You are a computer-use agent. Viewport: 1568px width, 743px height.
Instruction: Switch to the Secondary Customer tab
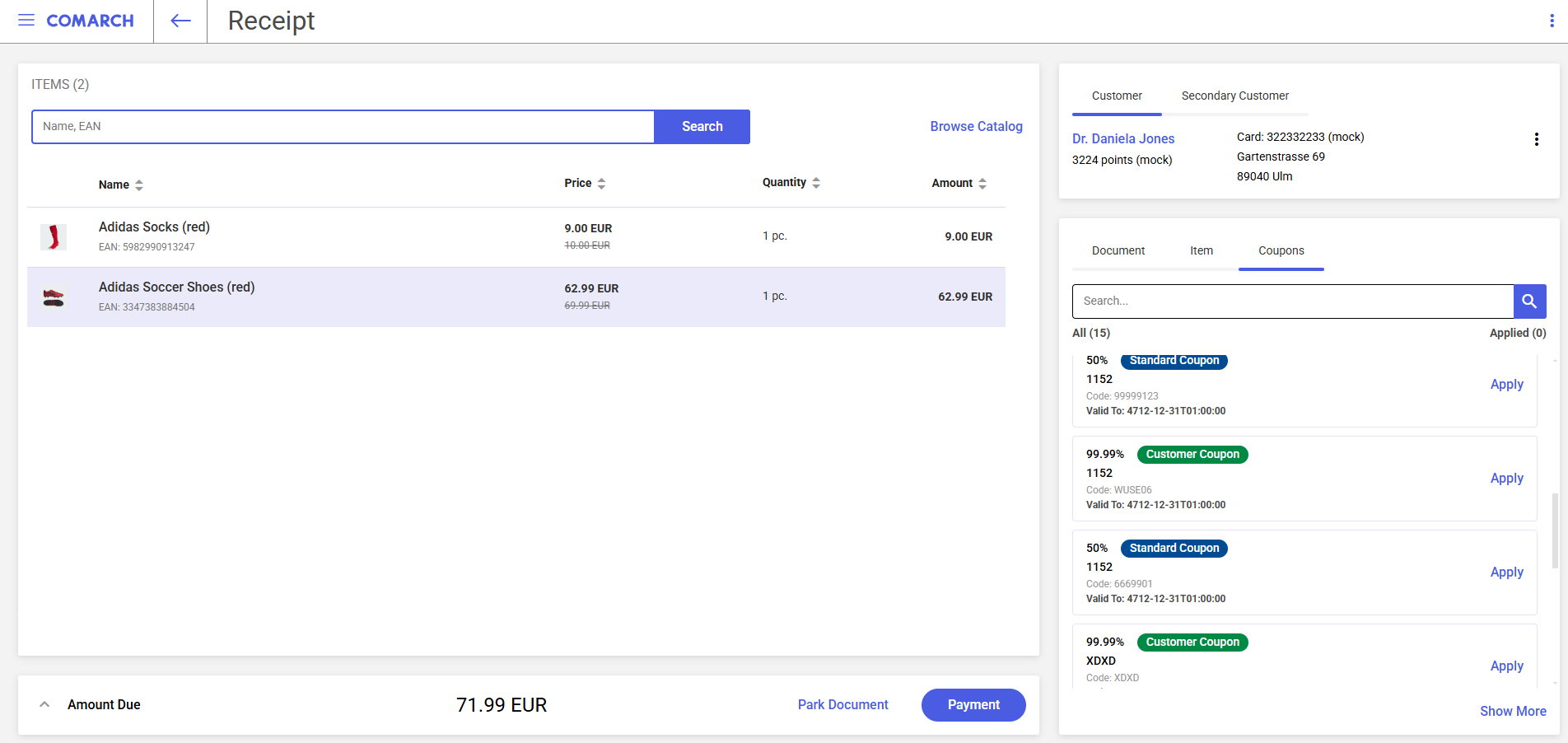coord(1234,96)
